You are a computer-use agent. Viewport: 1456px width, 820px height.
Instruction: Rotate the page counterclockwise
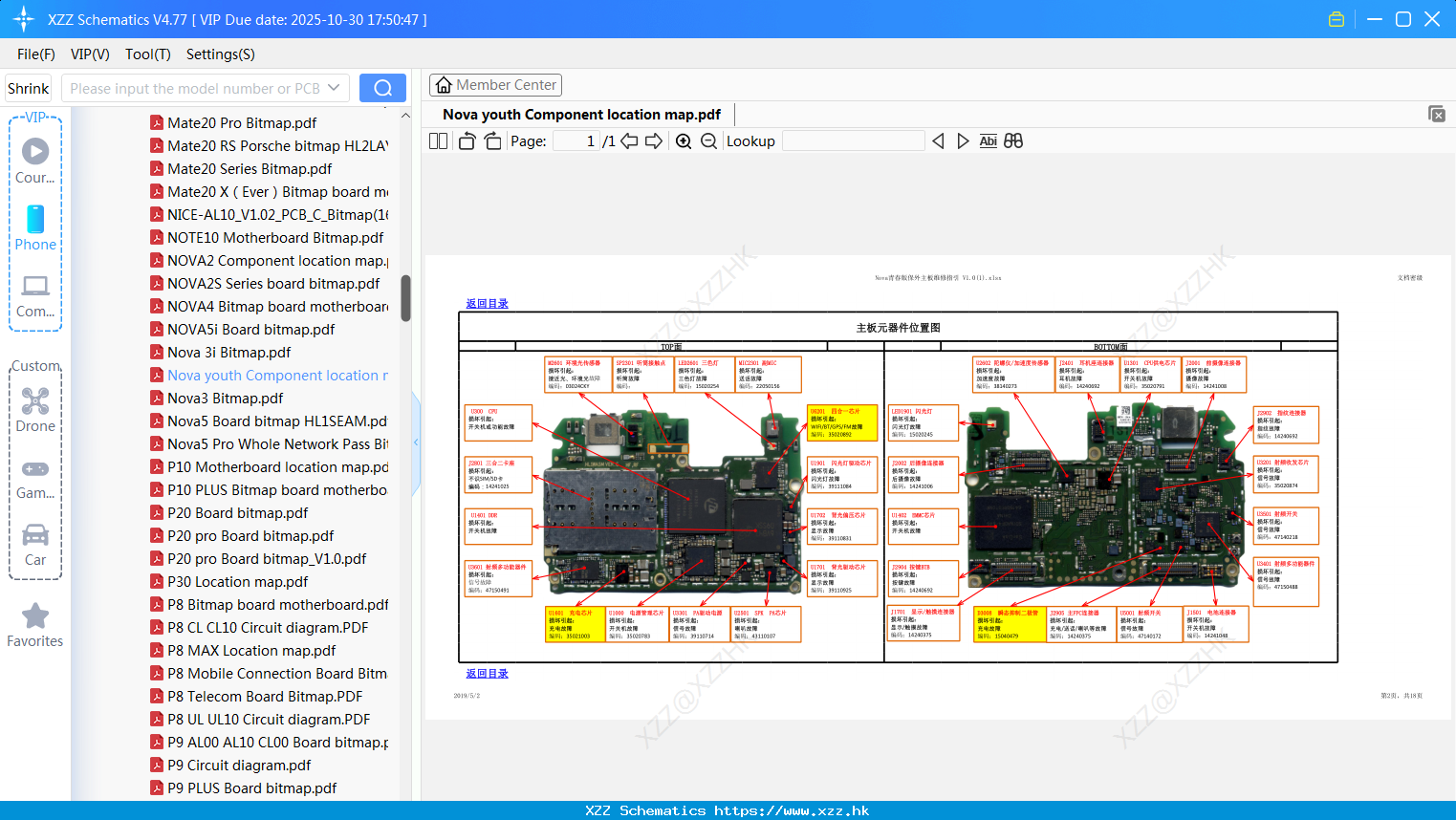point(467,141)
